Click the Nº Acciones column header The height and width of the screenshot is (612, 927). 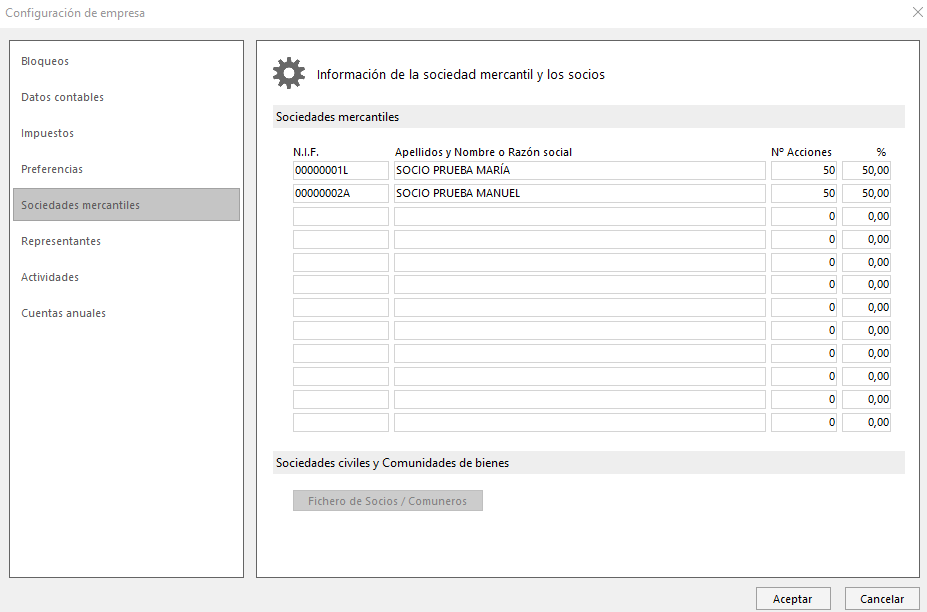click(x=801, y=152)
